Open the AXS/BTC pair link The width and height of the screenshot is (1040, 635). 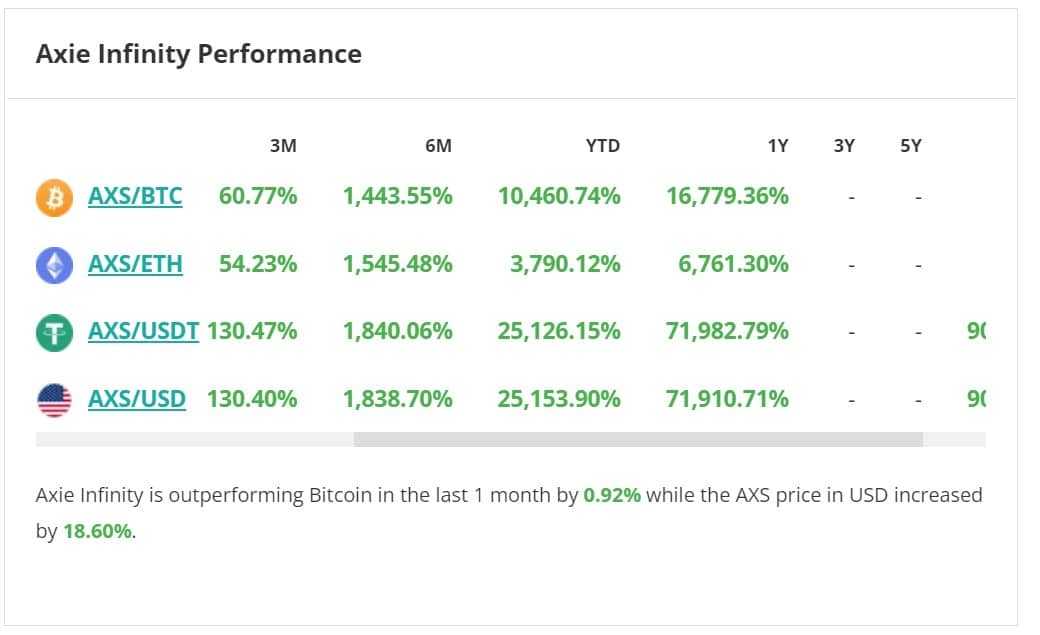coord(135,196)
